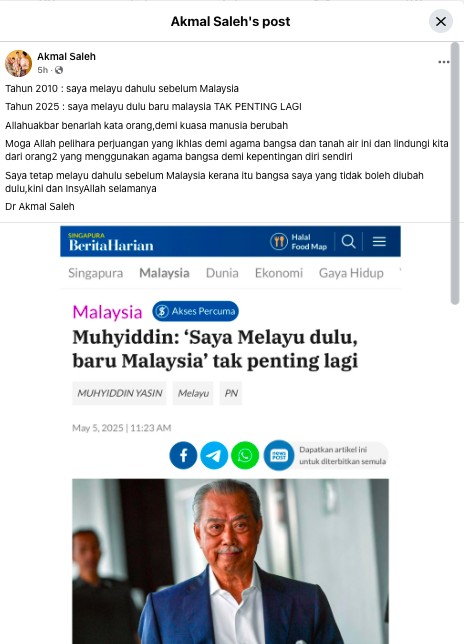Open the Halal Food Map icon

coord(279,242)
